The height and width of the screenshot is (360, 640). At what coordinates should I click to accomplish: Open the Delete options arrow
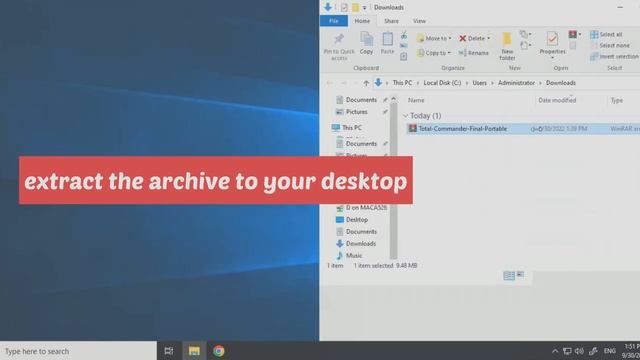(x=489, y=38)
